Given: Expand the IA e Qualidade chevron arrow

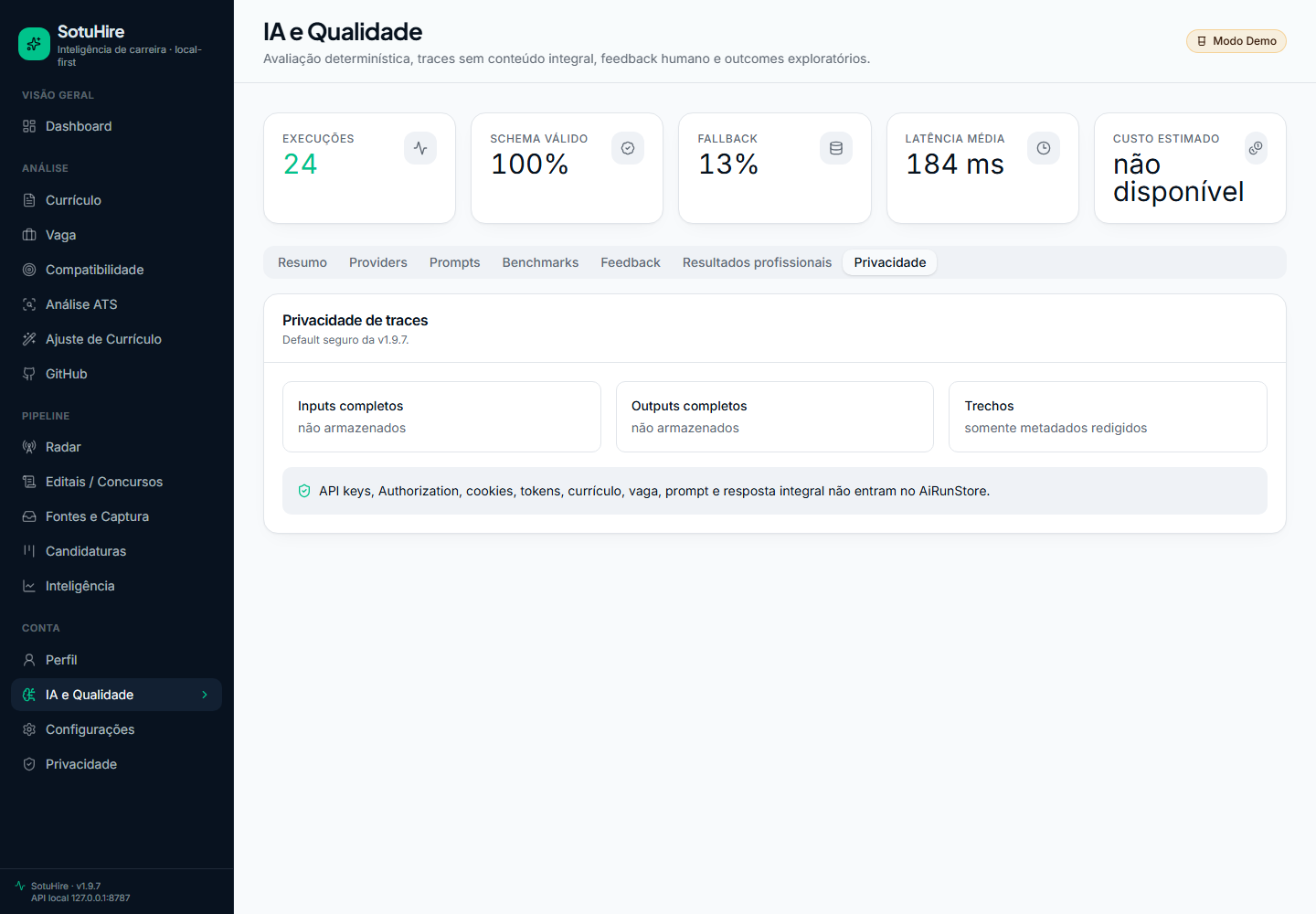Looking at the screenshot, I should 205,695.
